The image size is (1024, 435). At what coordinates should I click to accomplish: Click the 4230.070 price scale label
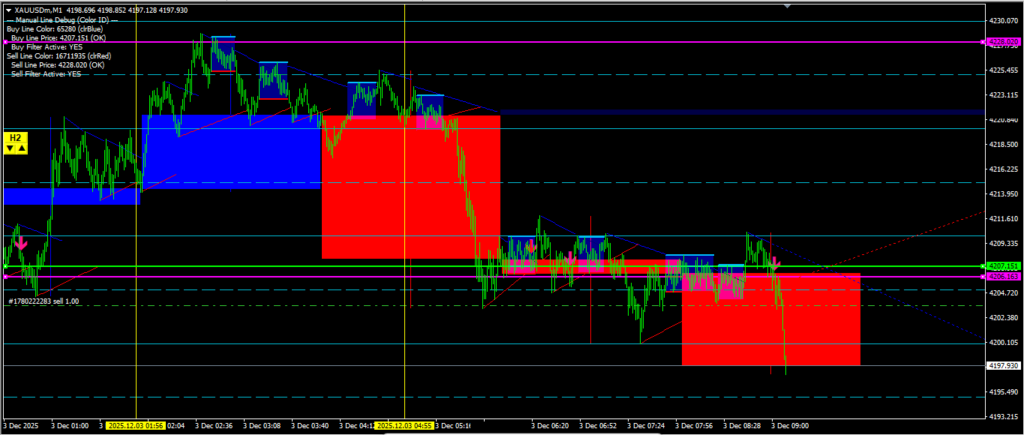[x=1003, y=20]
